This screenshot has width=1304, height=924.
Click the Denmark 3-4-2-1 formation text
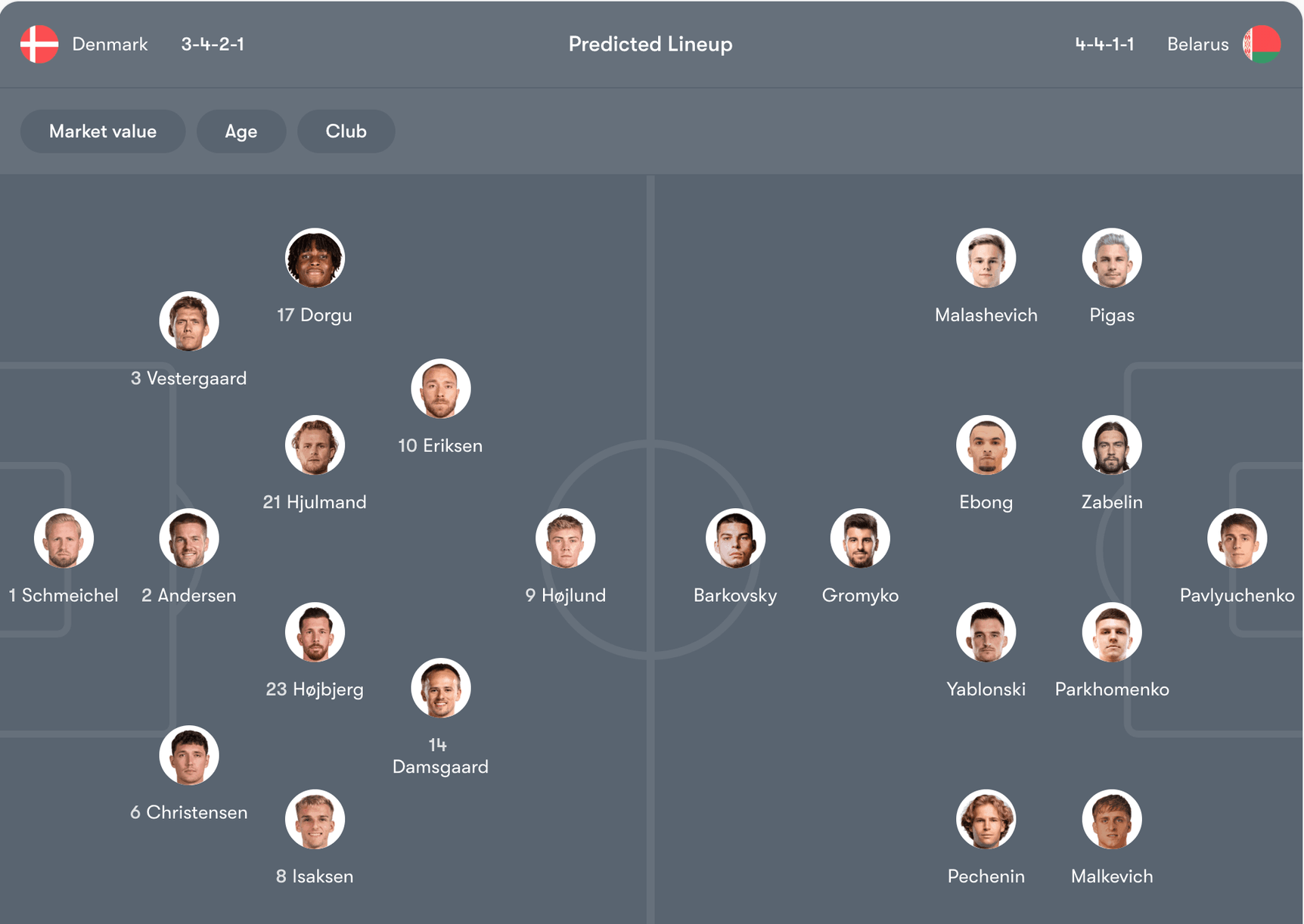point(213,44)
